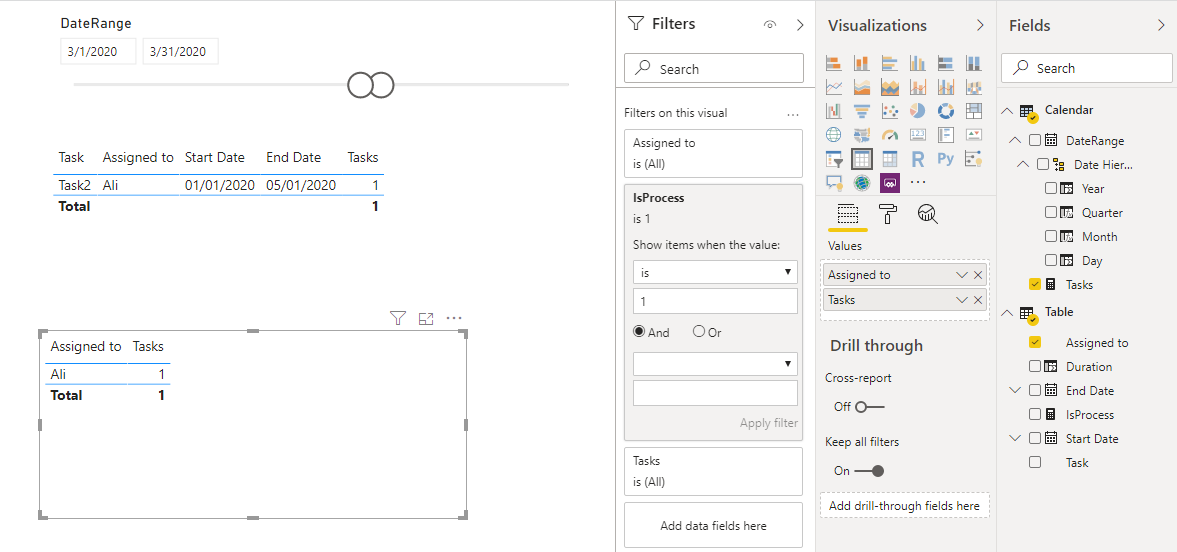Select the gauge visualization
Screen dimensions: 1177x552
[x=890, y=135]
